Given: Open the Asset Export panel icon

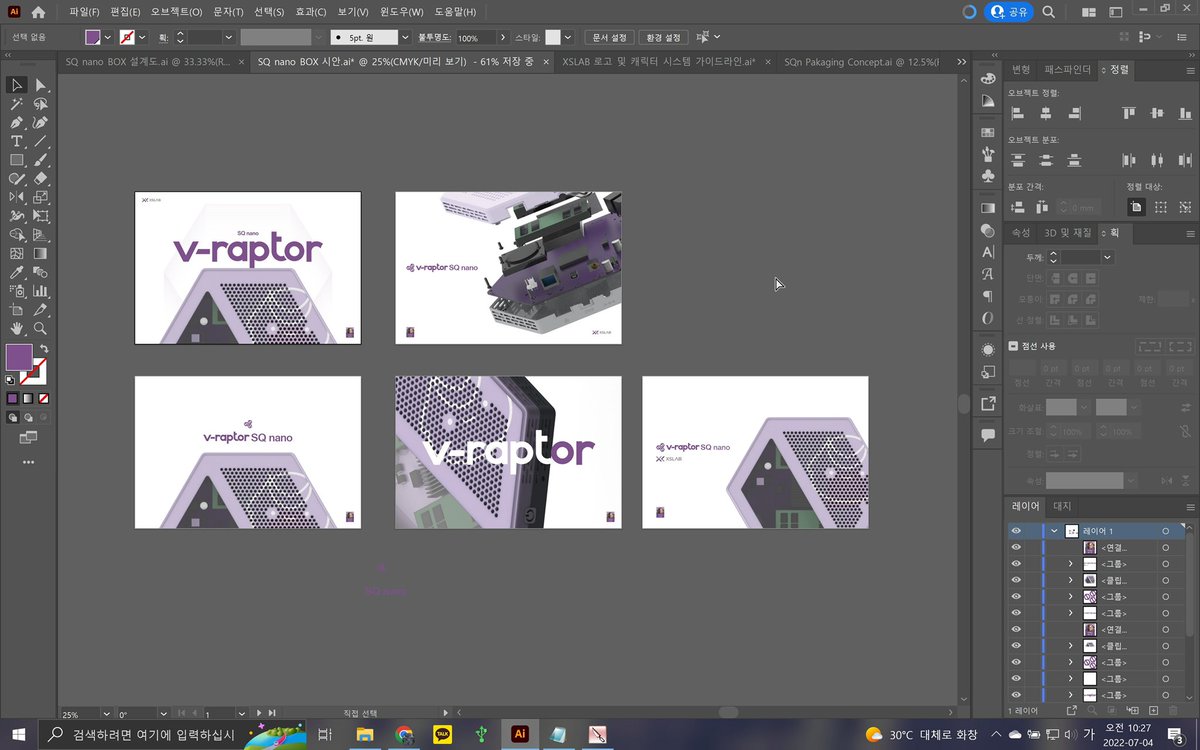Looking at the screenshot, I should point(988,404).
